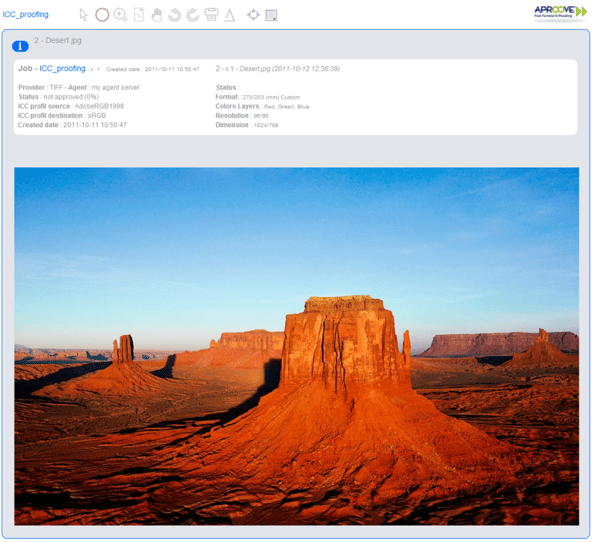Screen dimensions: 594x542
Task: Click the Desert.jpg preview image
Action: click(x=297, y=346)
